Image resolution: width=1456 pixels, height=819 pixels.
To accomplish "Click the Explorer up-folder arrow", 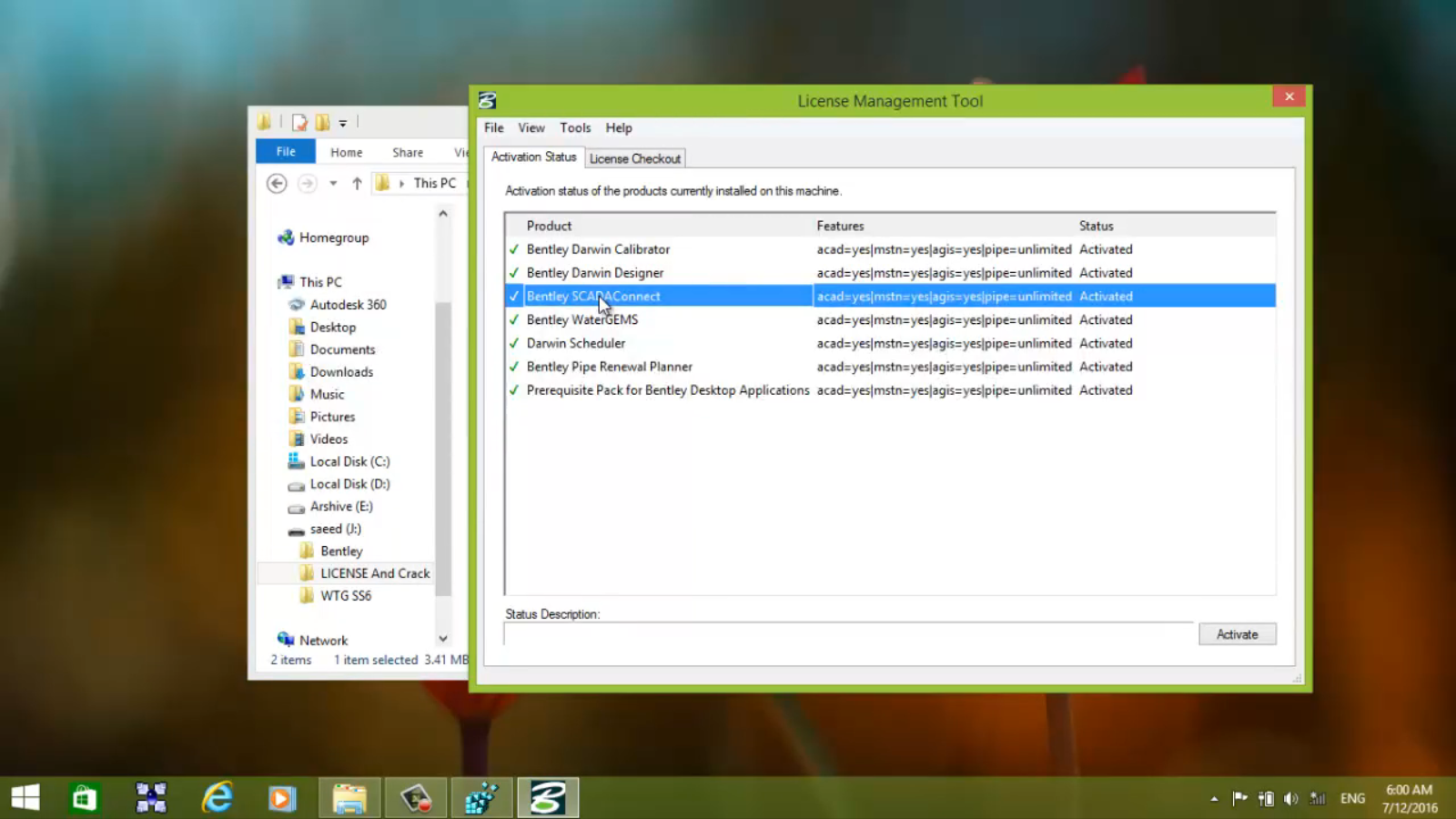I will [357, 183].
